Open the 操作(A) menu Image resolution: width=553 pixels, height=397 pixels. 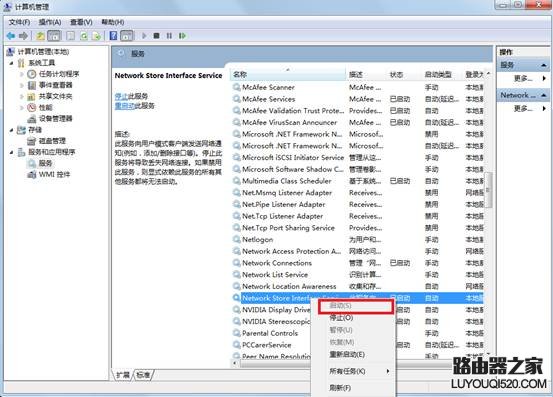50,22
